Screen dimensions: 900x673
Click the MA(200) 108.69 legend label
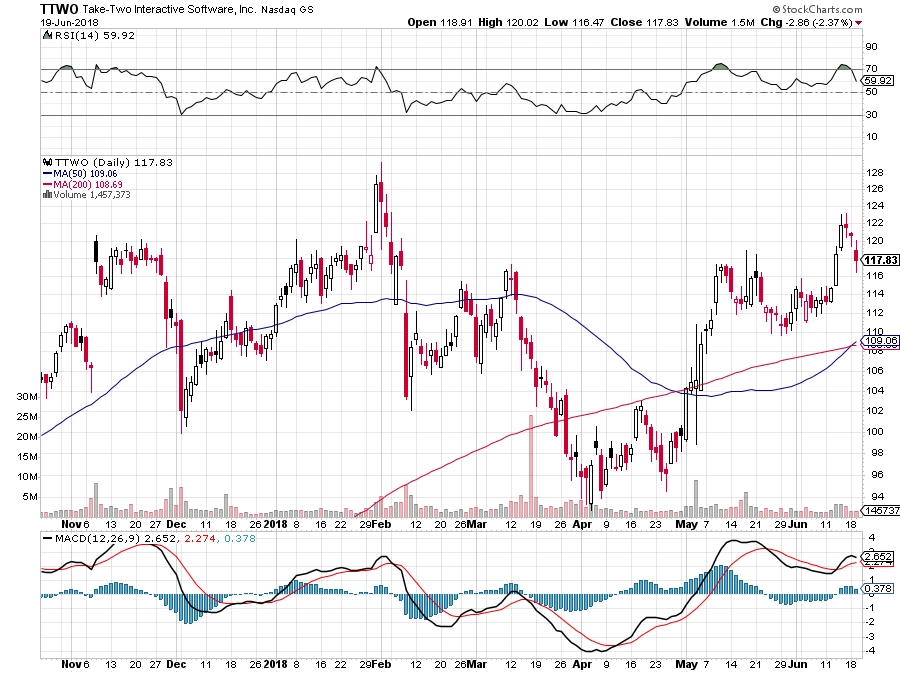tap(88, 184)
